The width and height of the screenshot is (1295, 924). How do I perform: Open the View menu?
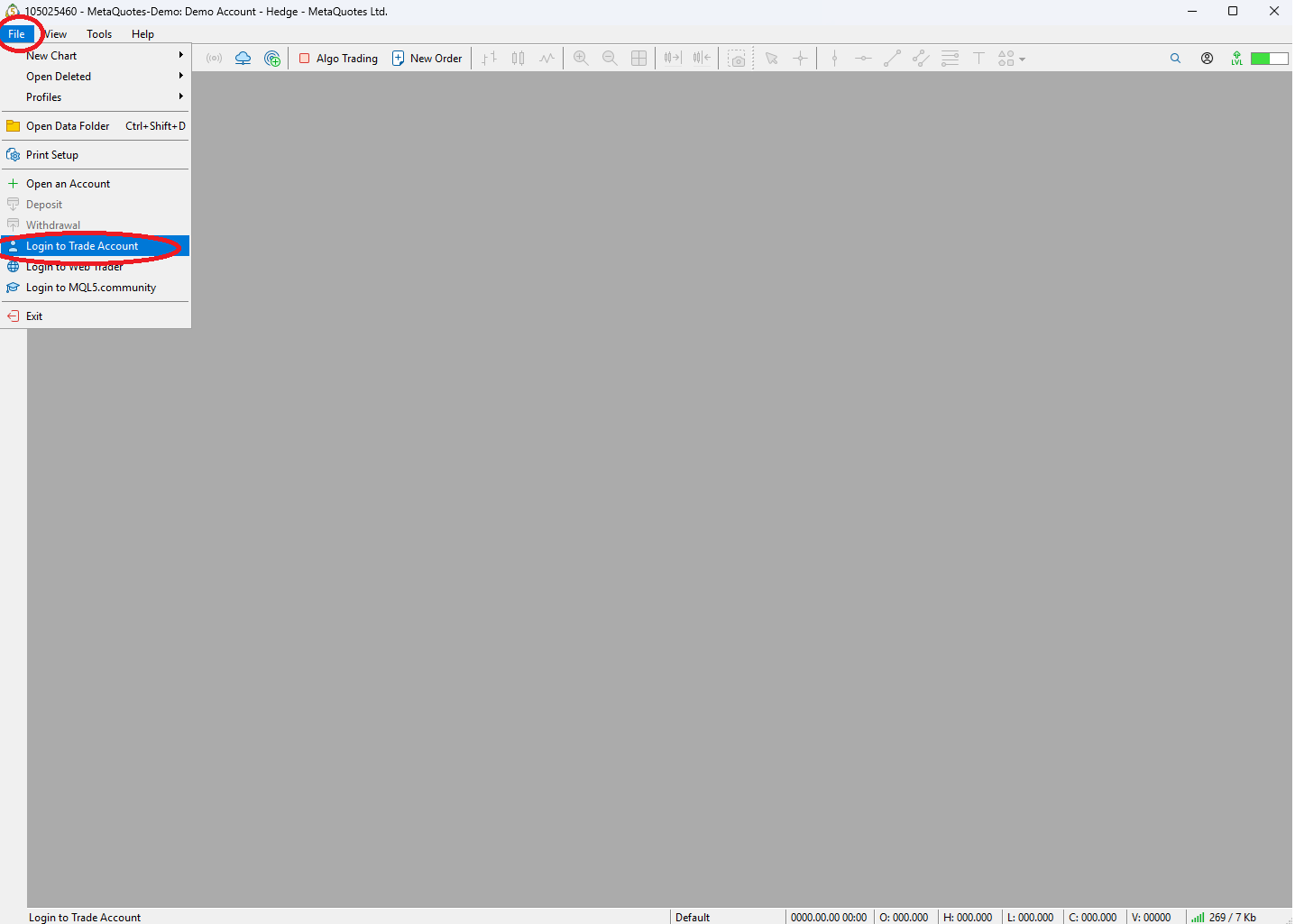click(55, 34)
